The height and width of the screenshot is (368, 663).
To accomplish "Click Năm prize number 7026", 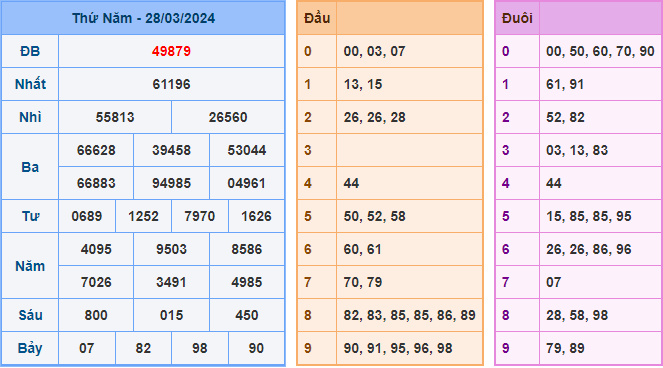I will [96, 282].
